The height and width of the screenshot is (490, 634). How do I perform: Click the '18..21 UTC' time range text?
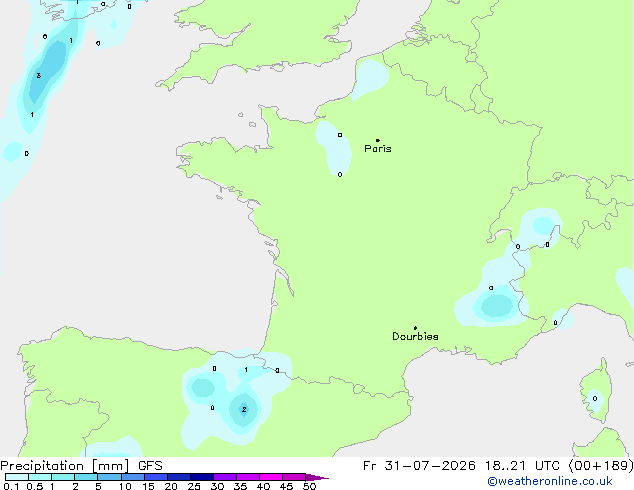coord(523,466)
